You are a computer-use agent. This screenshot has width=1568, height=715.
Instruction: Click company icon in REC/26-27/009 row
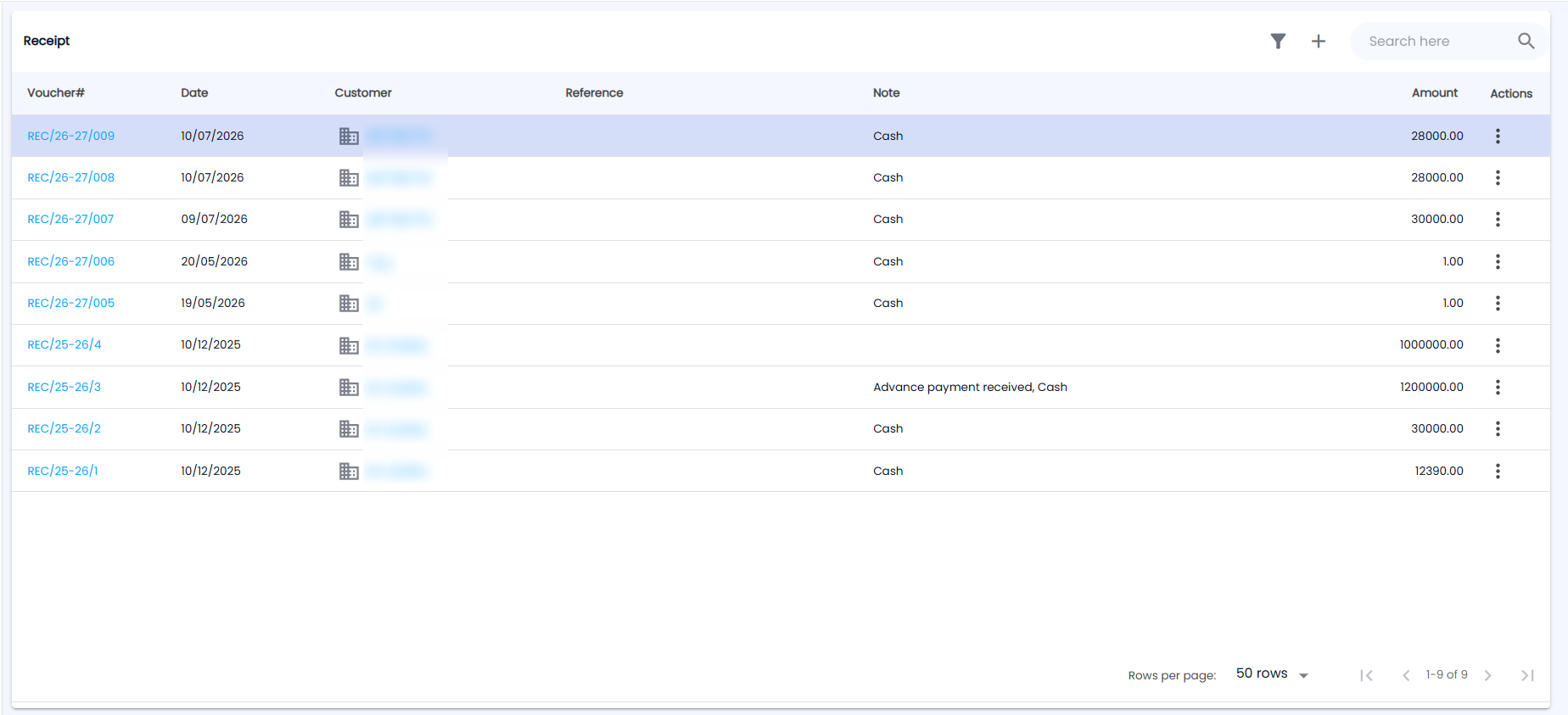[349, 136]
